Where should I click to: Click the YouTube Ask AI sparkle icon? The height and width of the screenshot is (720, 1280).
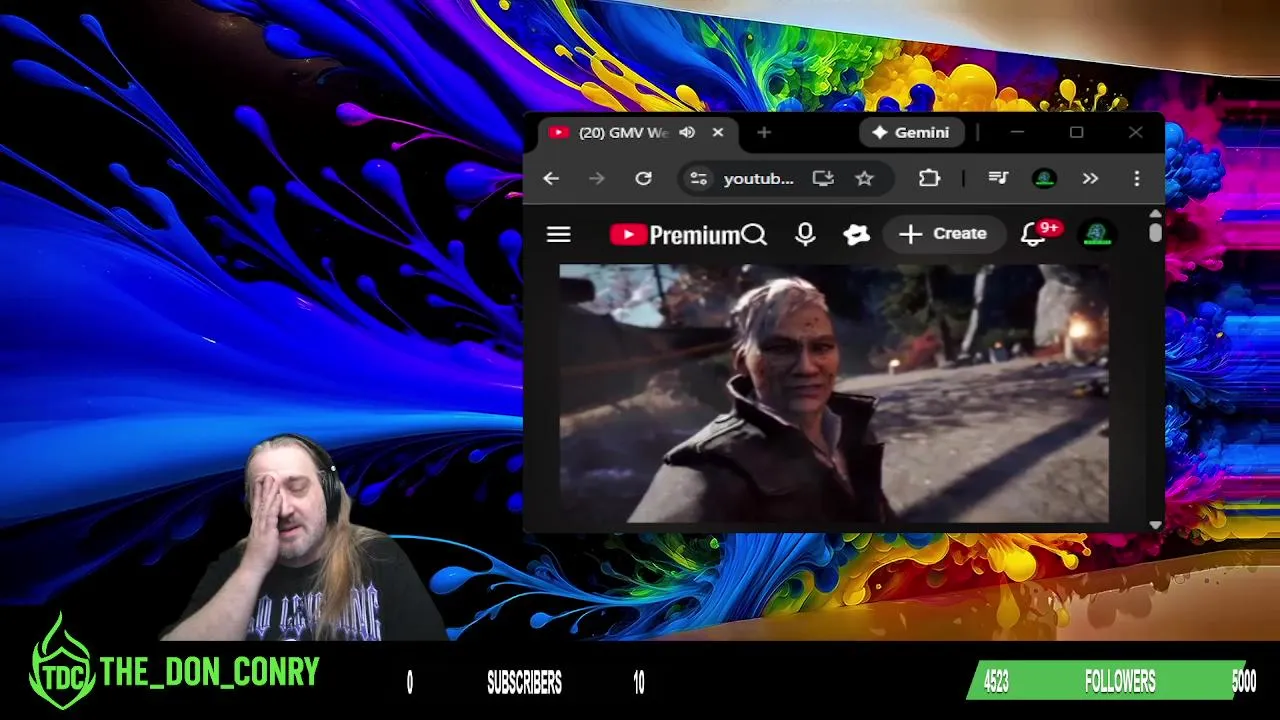point(856,234)
